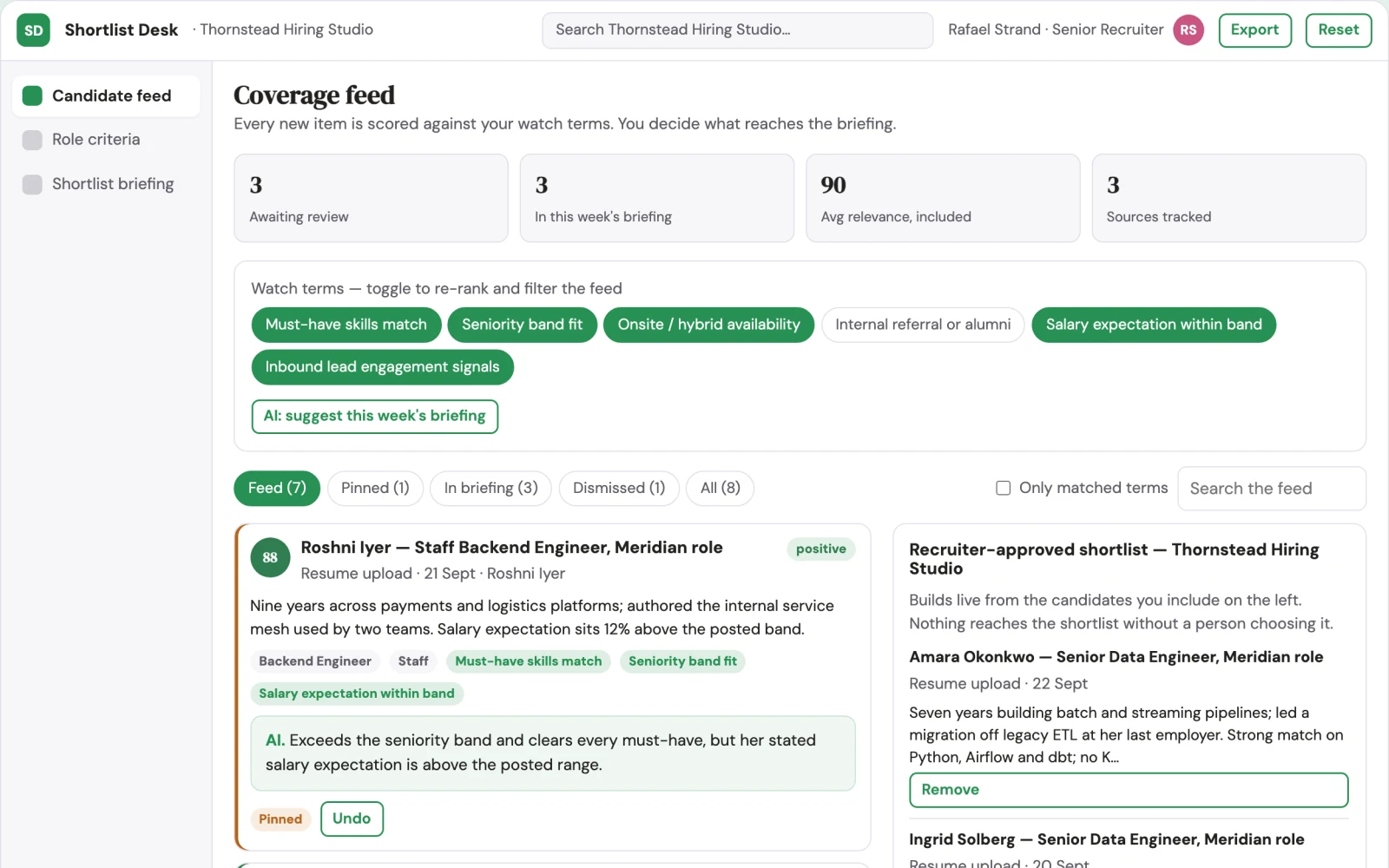Screen dimensions: 1389x868
Task: Click the positive sentiment badge
Action: (820, 549)
